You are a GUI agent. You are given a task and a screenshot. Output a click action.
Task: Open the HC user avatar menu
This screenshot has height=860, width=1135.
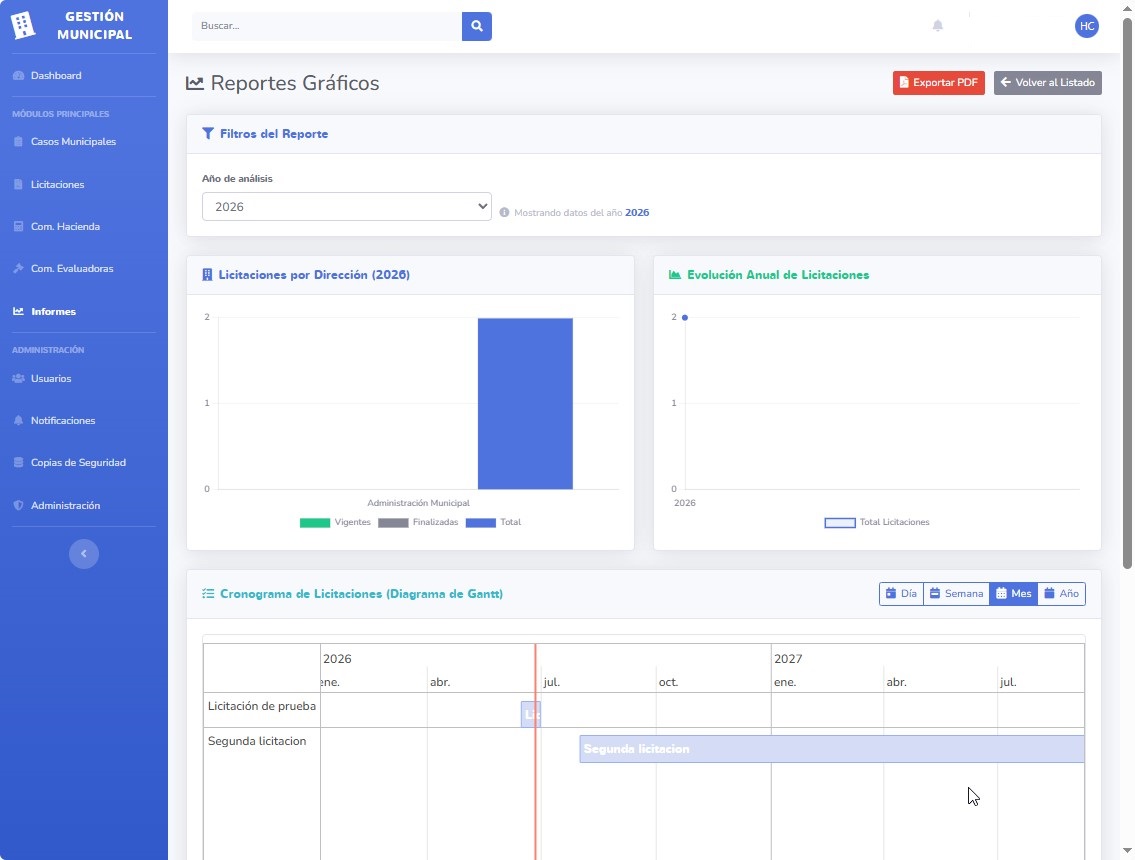[x=1087, y=26]
